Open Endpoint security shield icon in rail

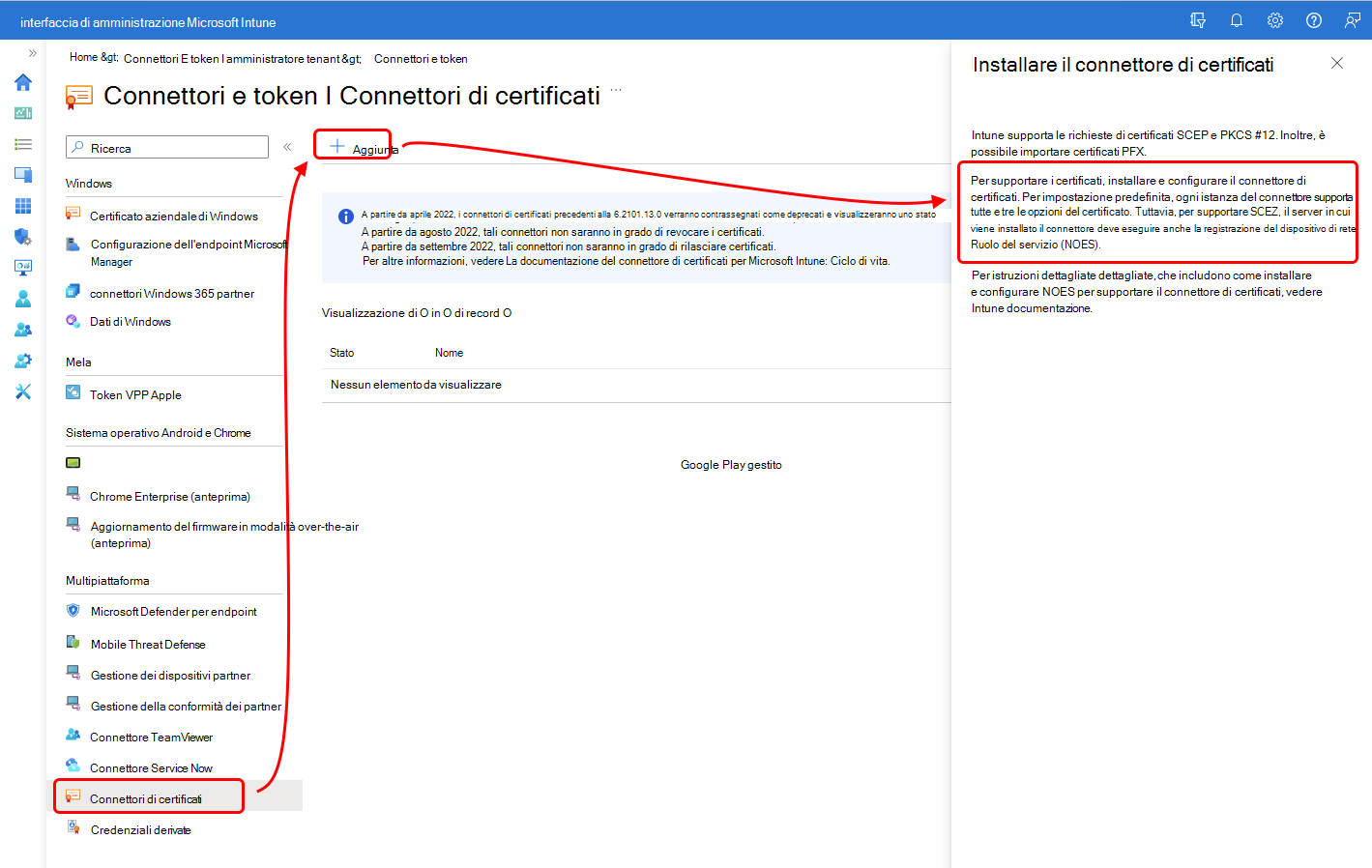coord(23,237)
